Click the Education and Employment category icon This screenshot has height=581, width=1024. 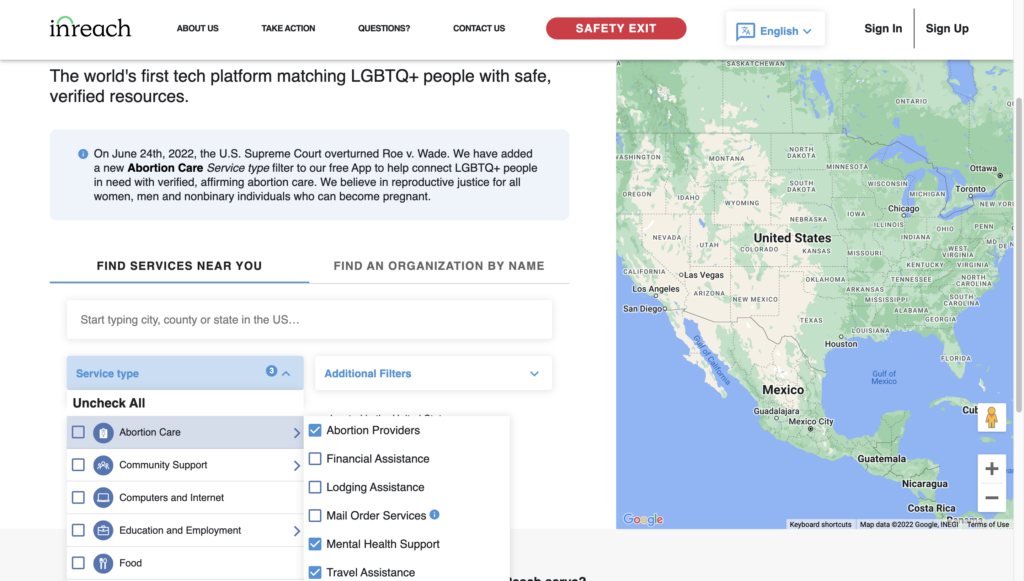103,531
